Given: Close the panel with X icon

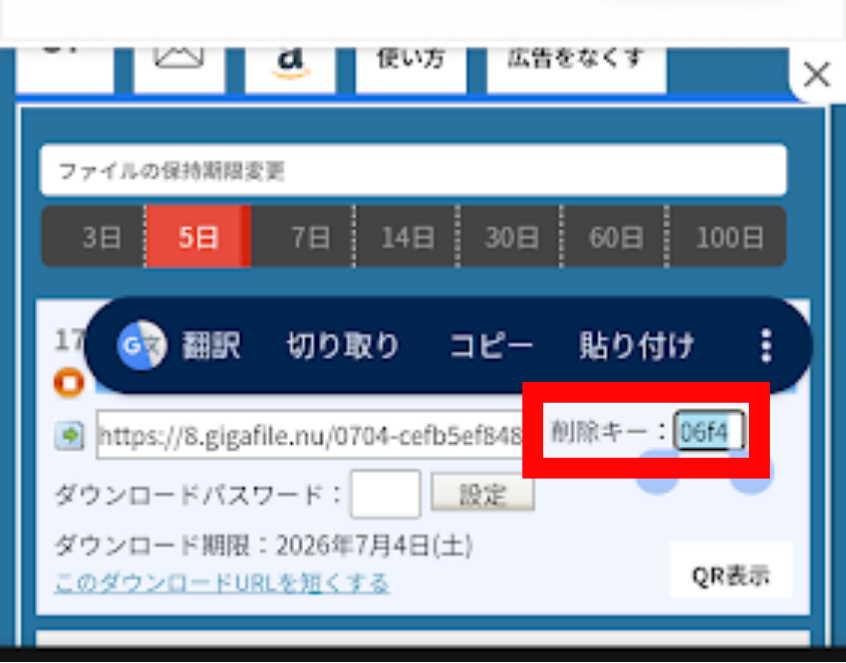Looking at the screenshot, I should click(x=816, y=74).
